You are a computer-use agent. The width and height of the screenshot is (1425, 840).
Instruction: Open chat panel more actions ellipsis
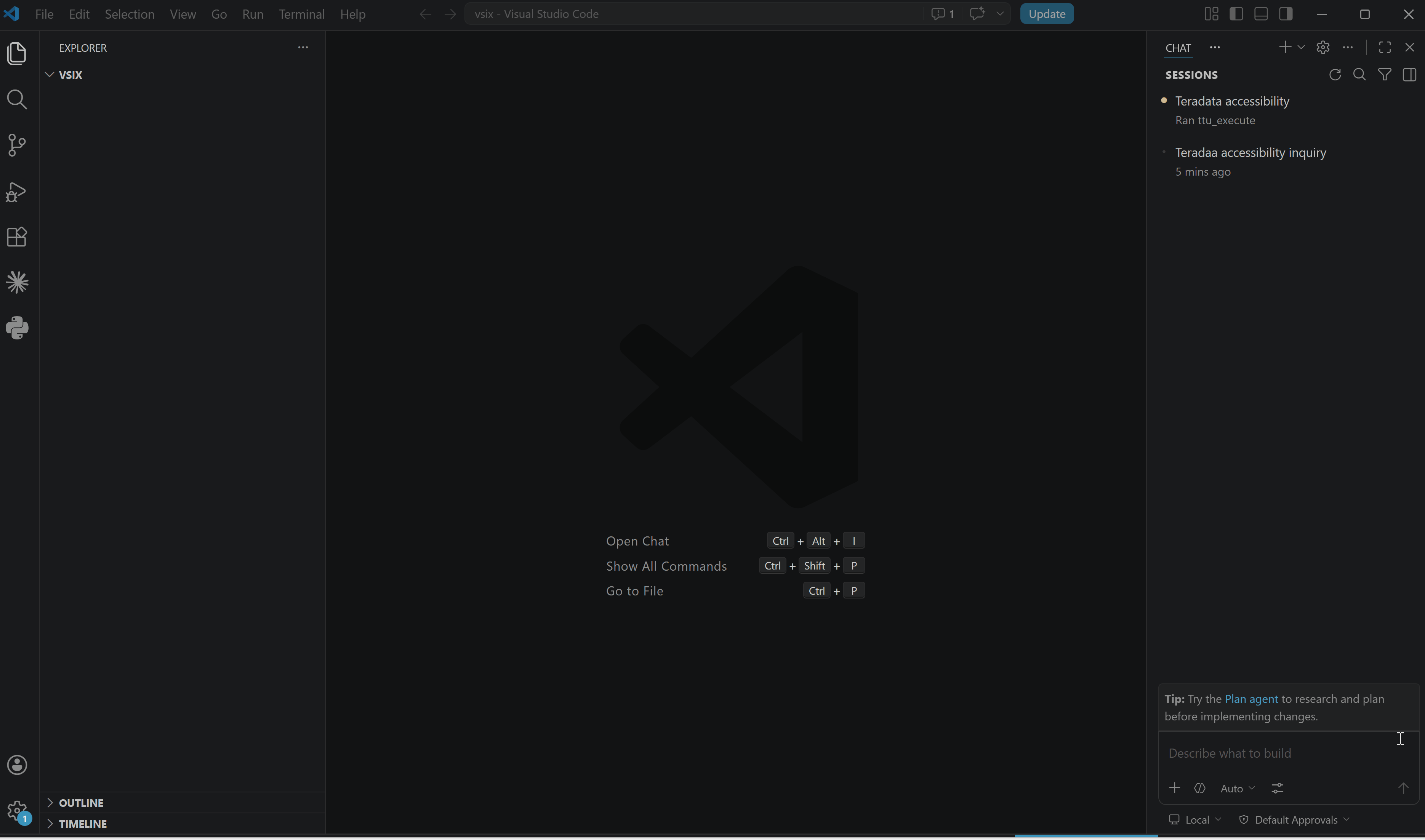coord(1347,47)
